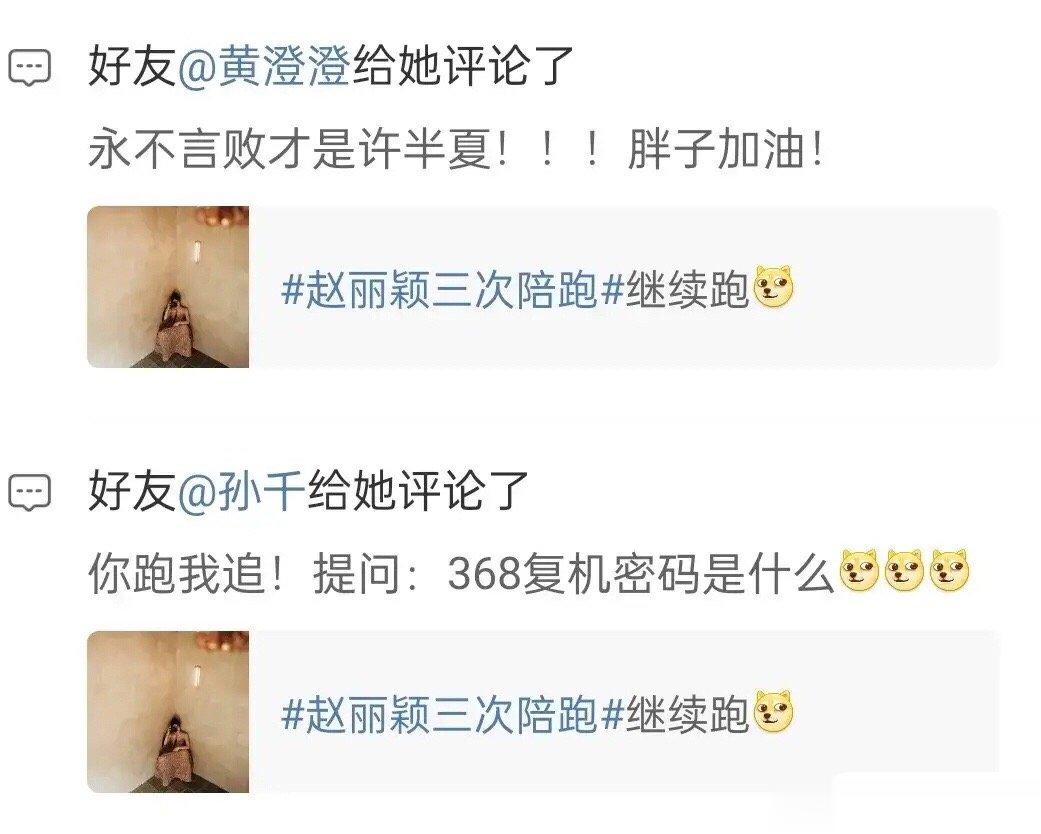The width and height of the screenshot is (1041, 834).
Task: Open the thumbnail photo in the first post card
Action: pos(168,287)
